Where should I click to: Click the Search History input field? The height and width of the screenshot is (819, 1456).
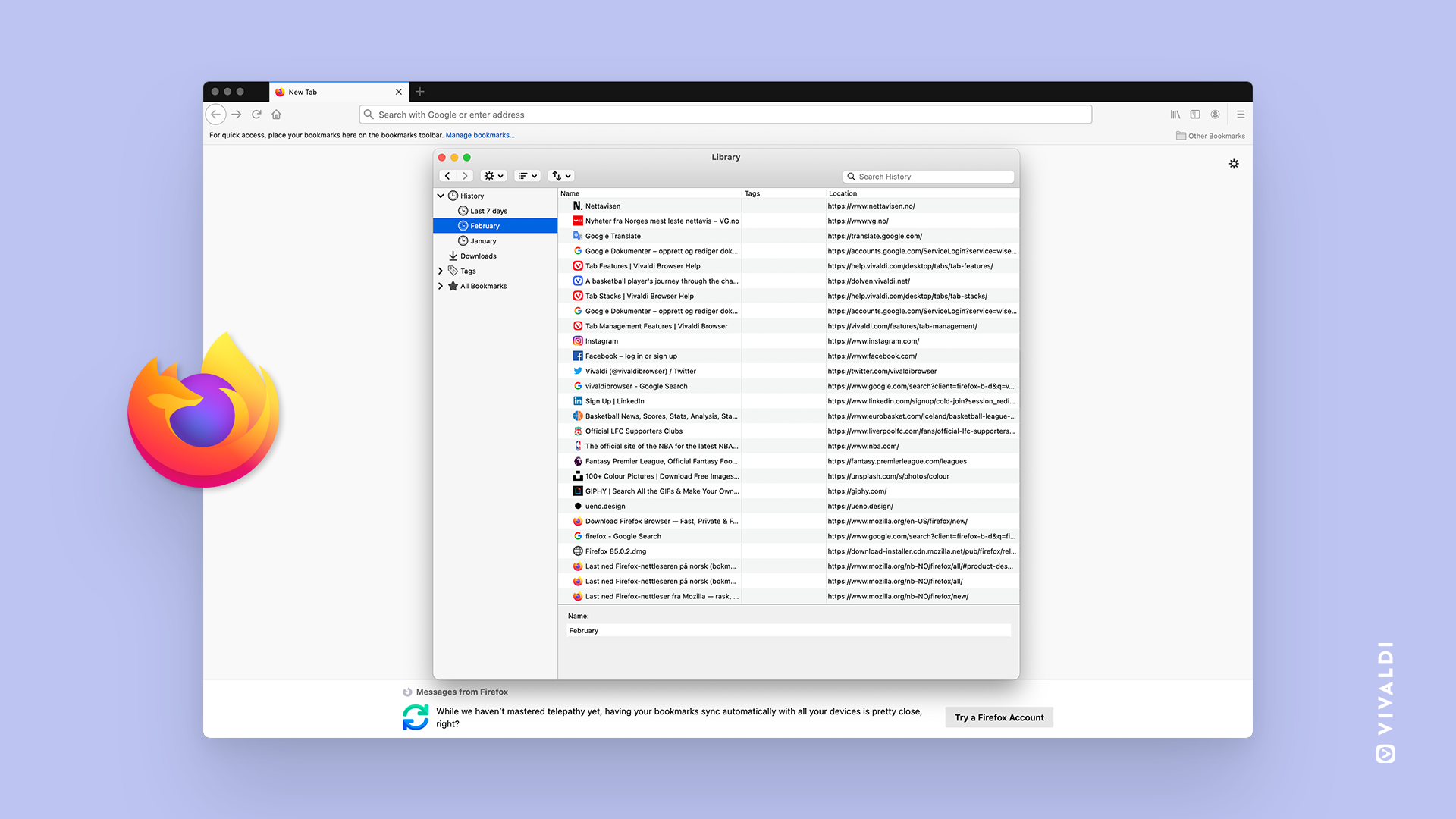[929, 176]
